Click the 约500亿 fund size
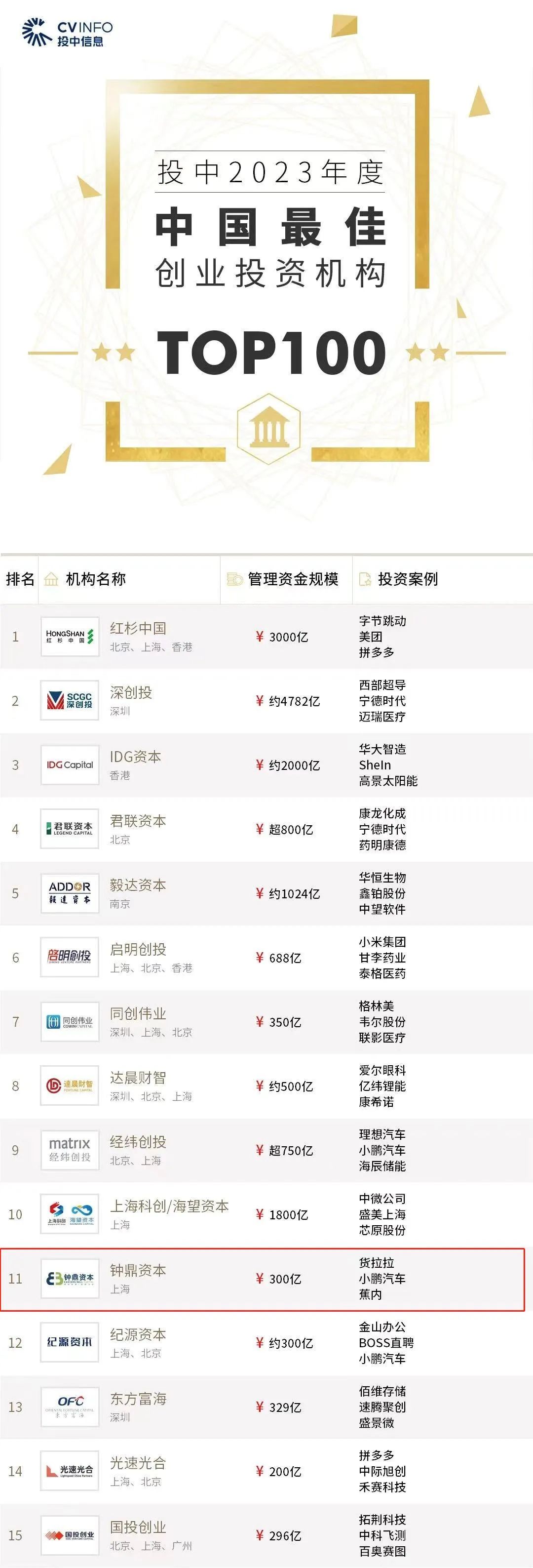The image size is (533, 1568). (x=291, y=1086)
